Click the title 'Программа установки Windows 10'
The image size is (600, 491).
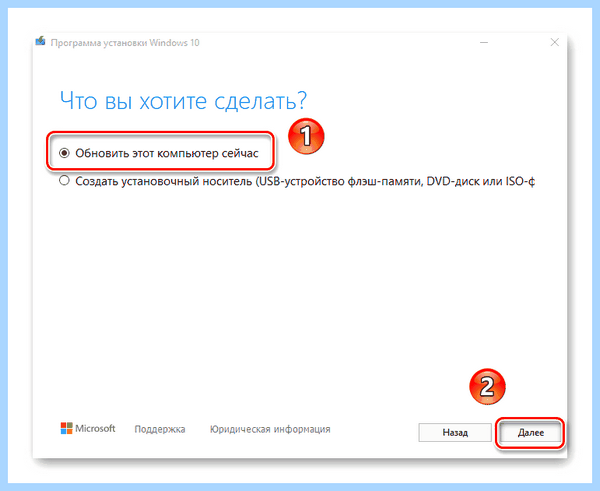[125, 42]
